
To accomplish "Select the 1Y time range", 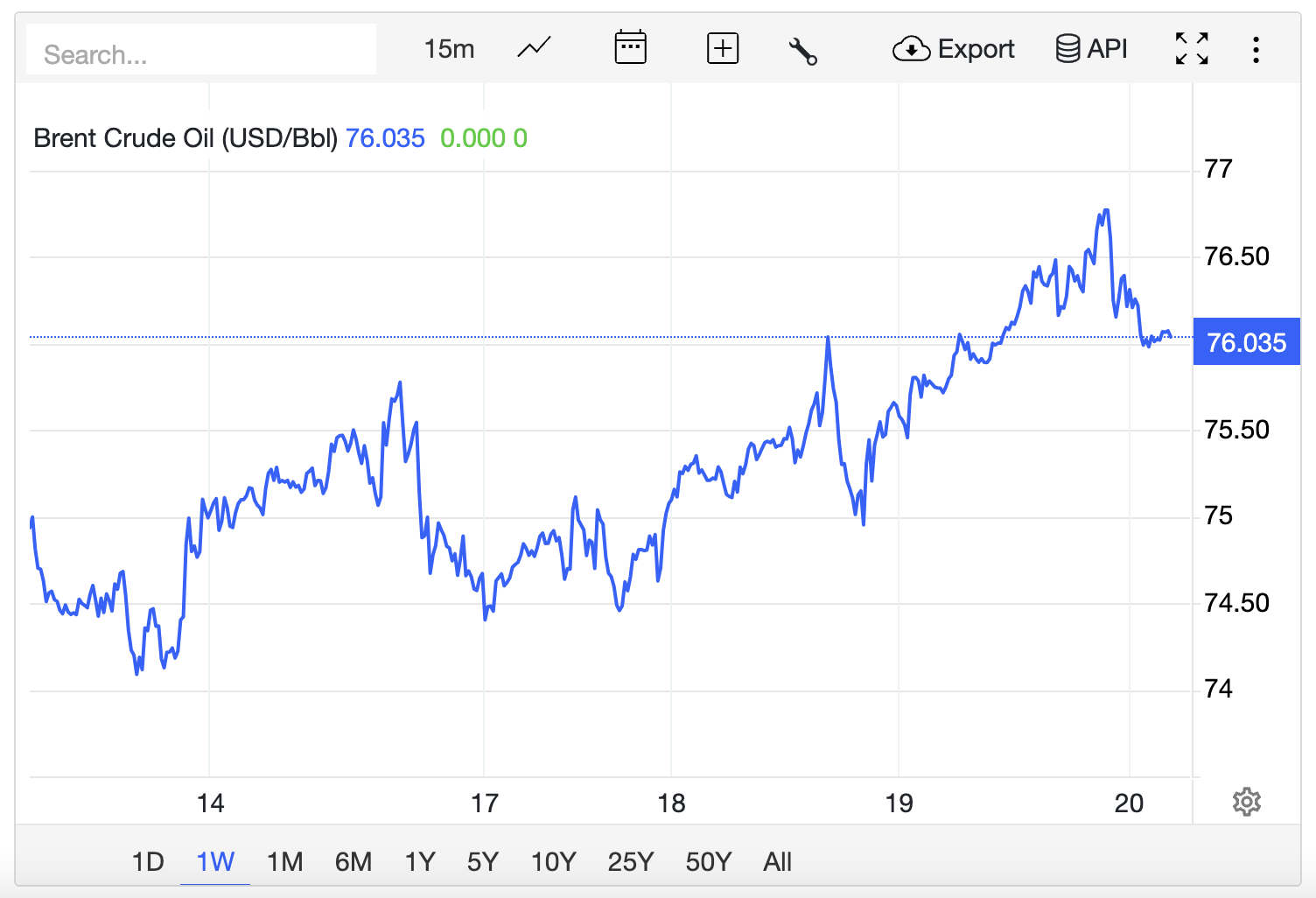I will pos(420,862).
